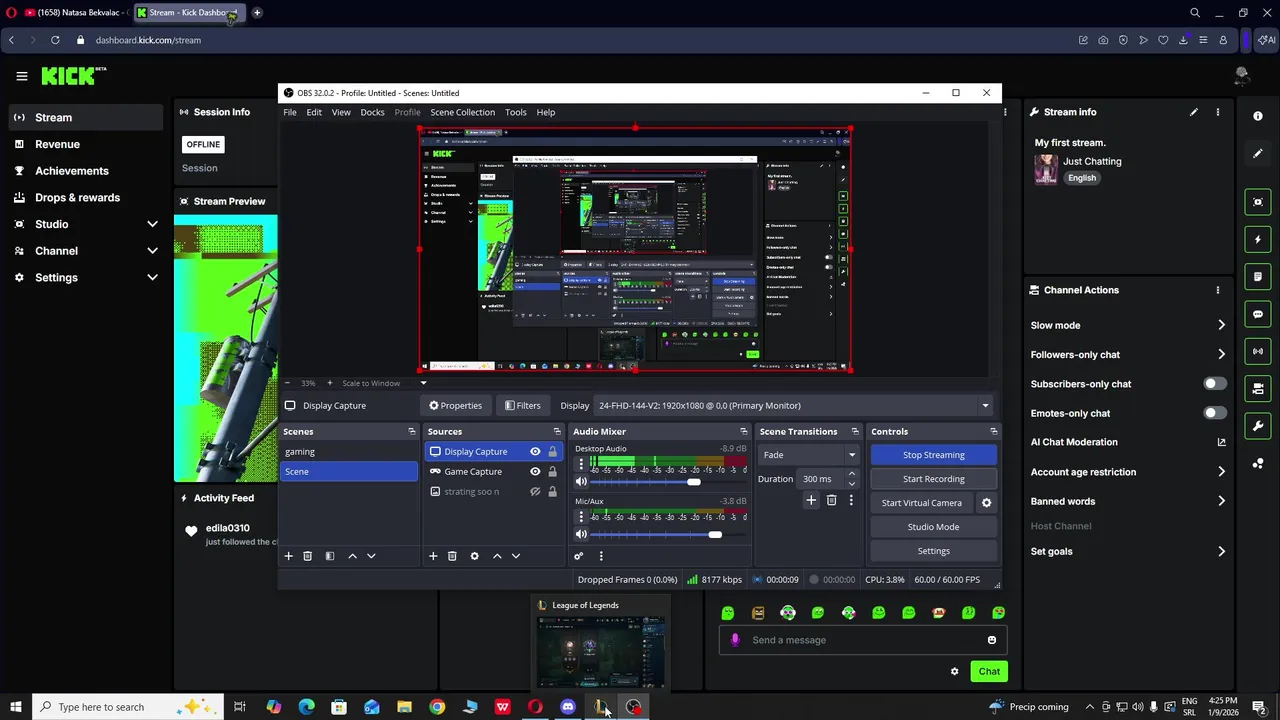This screenshot has height=720, width=1280.
Task: Open scene filters icon in Scenes panel
Action: pos(329,556)
